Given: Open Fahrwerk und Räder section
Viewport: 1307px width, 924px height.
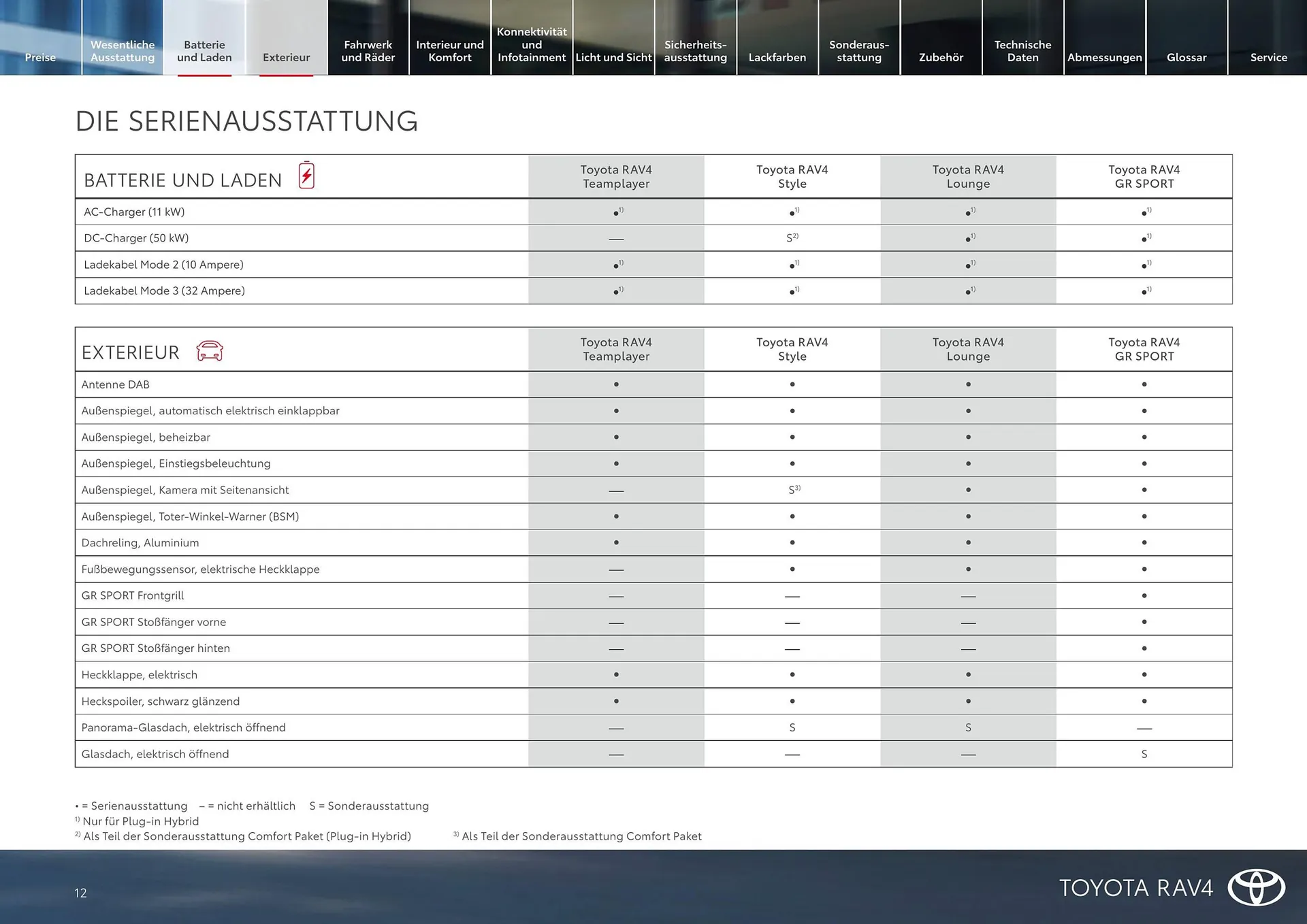Looking at the screenshot, I should click(368, 50).
